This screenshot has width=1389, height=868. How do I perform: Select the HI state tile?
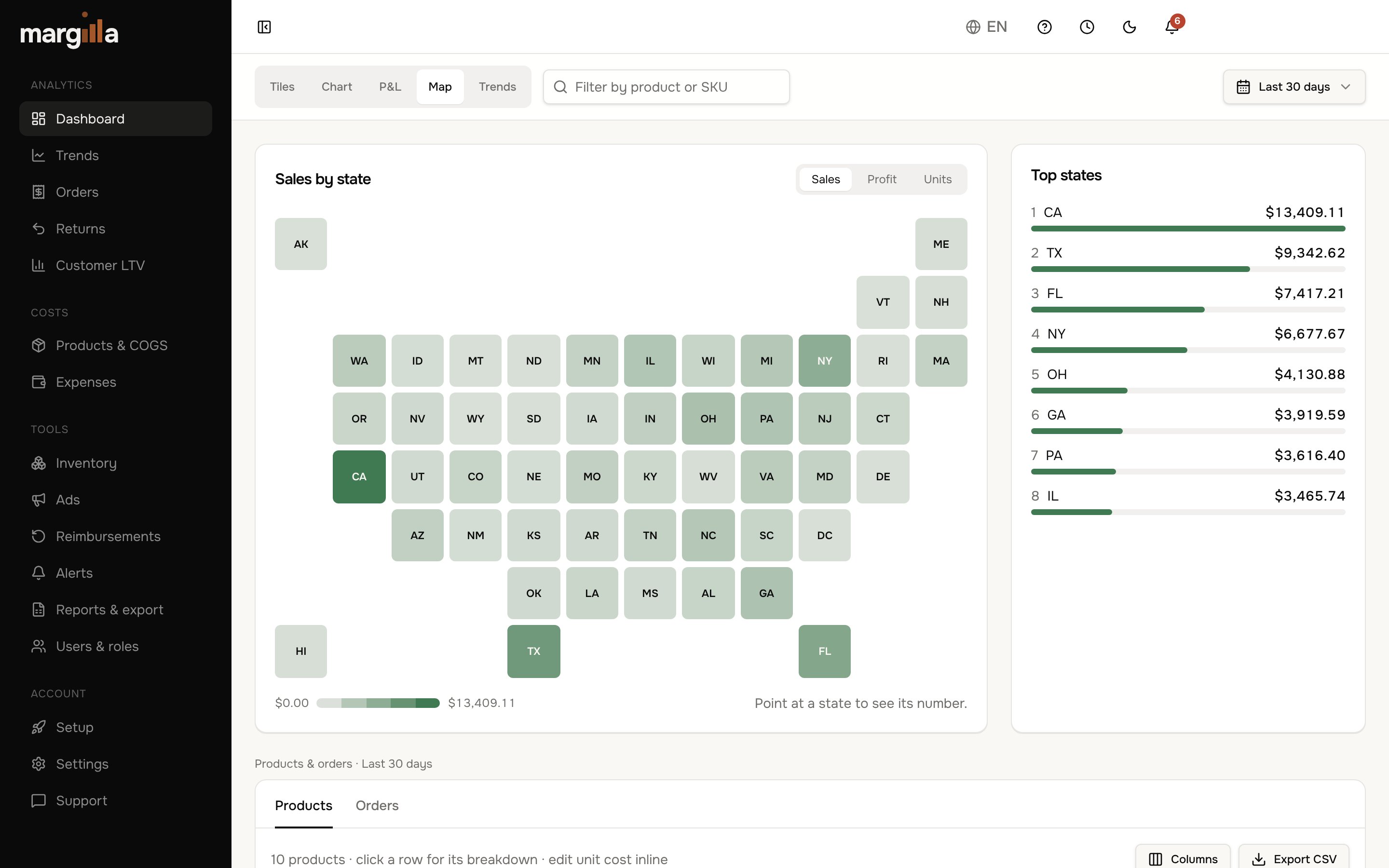(x=301, y=651)
